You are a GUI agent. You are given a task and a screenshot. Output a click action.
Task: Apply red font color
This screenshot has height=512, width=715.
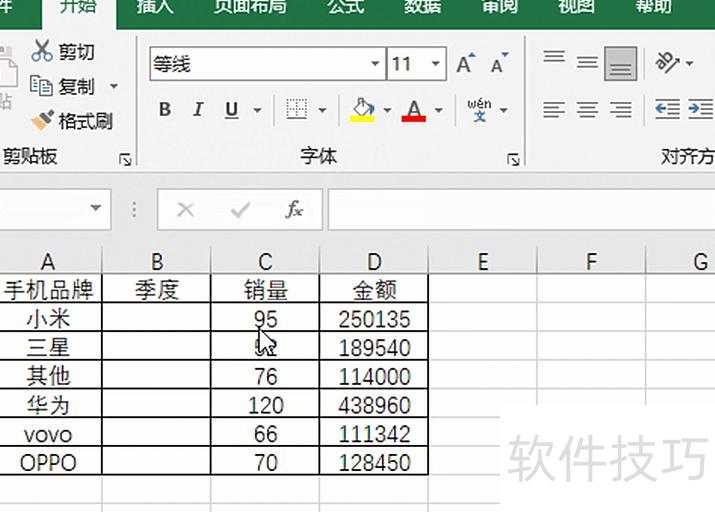[414, 110]
